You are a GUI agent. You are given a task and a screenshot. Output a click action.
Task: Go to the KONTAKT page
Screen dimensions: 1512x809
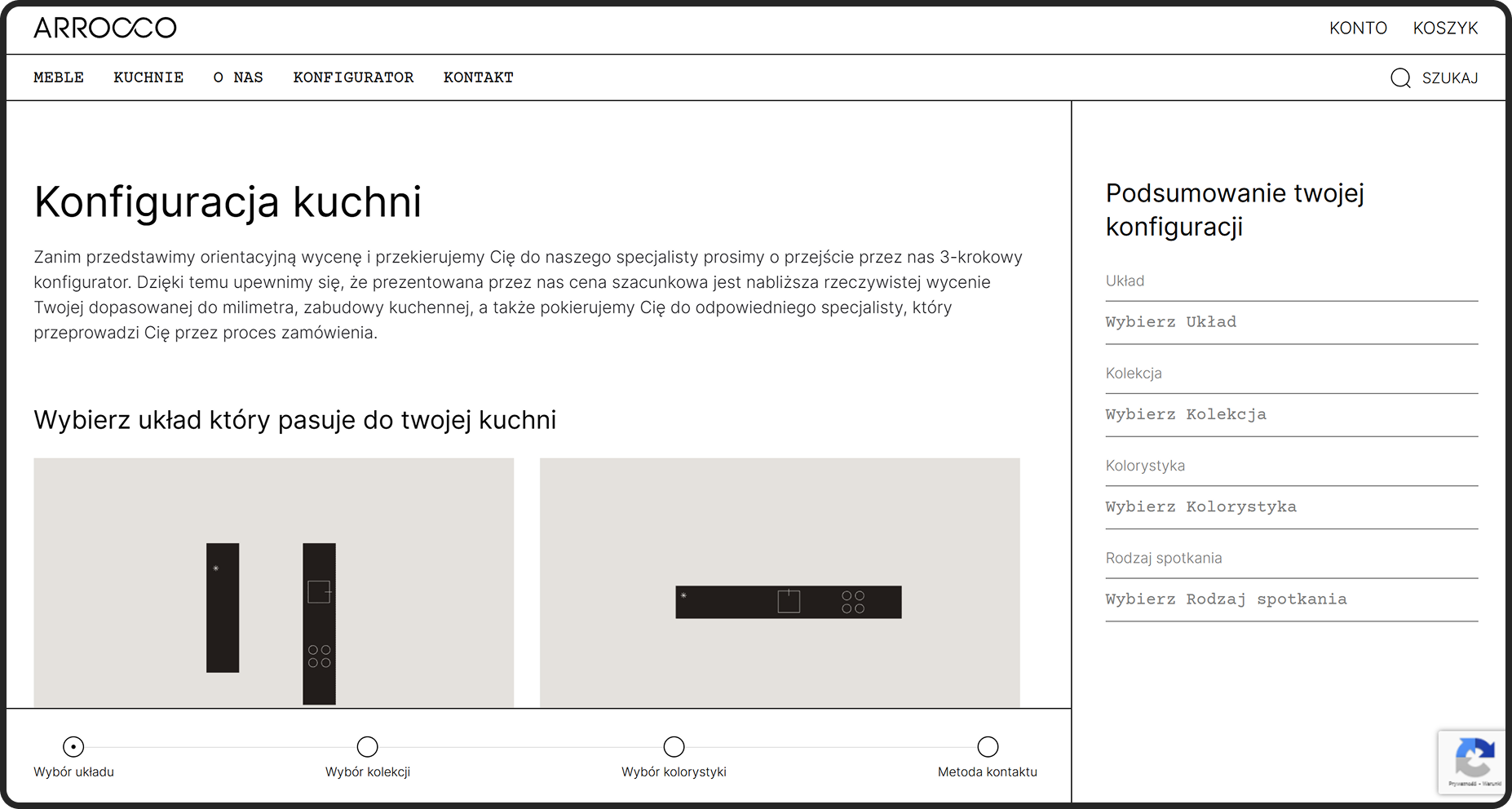coord(479,77)
